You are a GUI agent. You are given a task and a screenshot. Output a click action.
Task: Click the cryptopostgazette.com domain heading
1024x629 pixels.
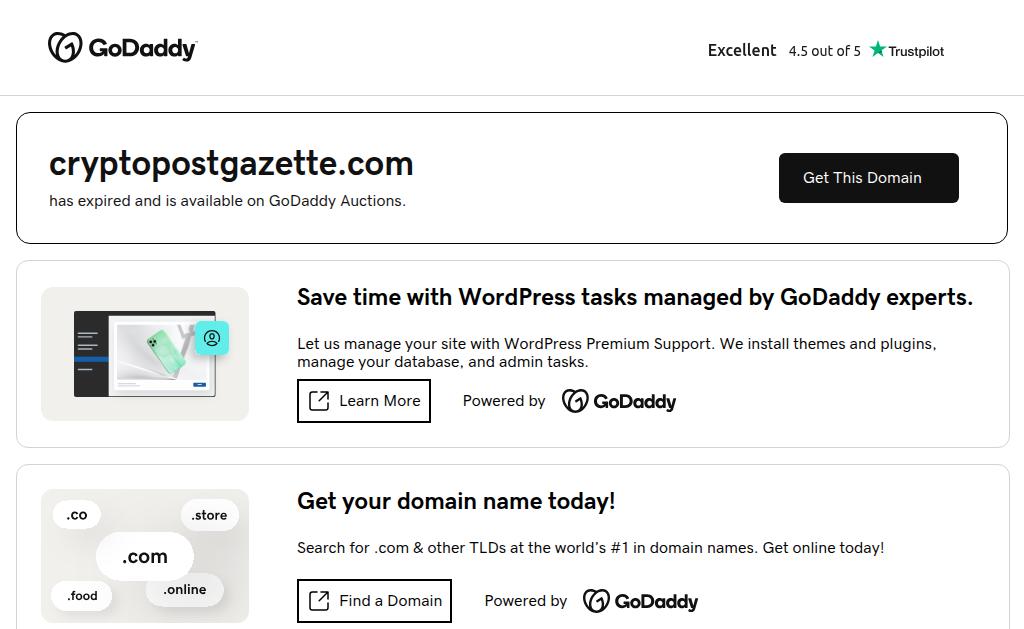coord(231,163)
